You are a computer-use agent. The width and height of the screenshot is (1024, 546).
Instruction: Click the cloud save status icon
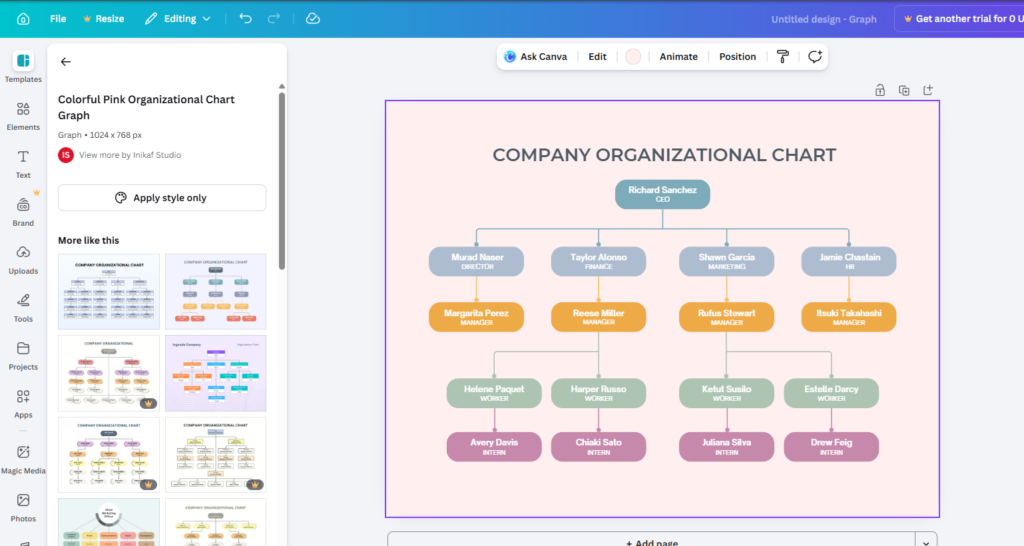(x=313, y=19)
